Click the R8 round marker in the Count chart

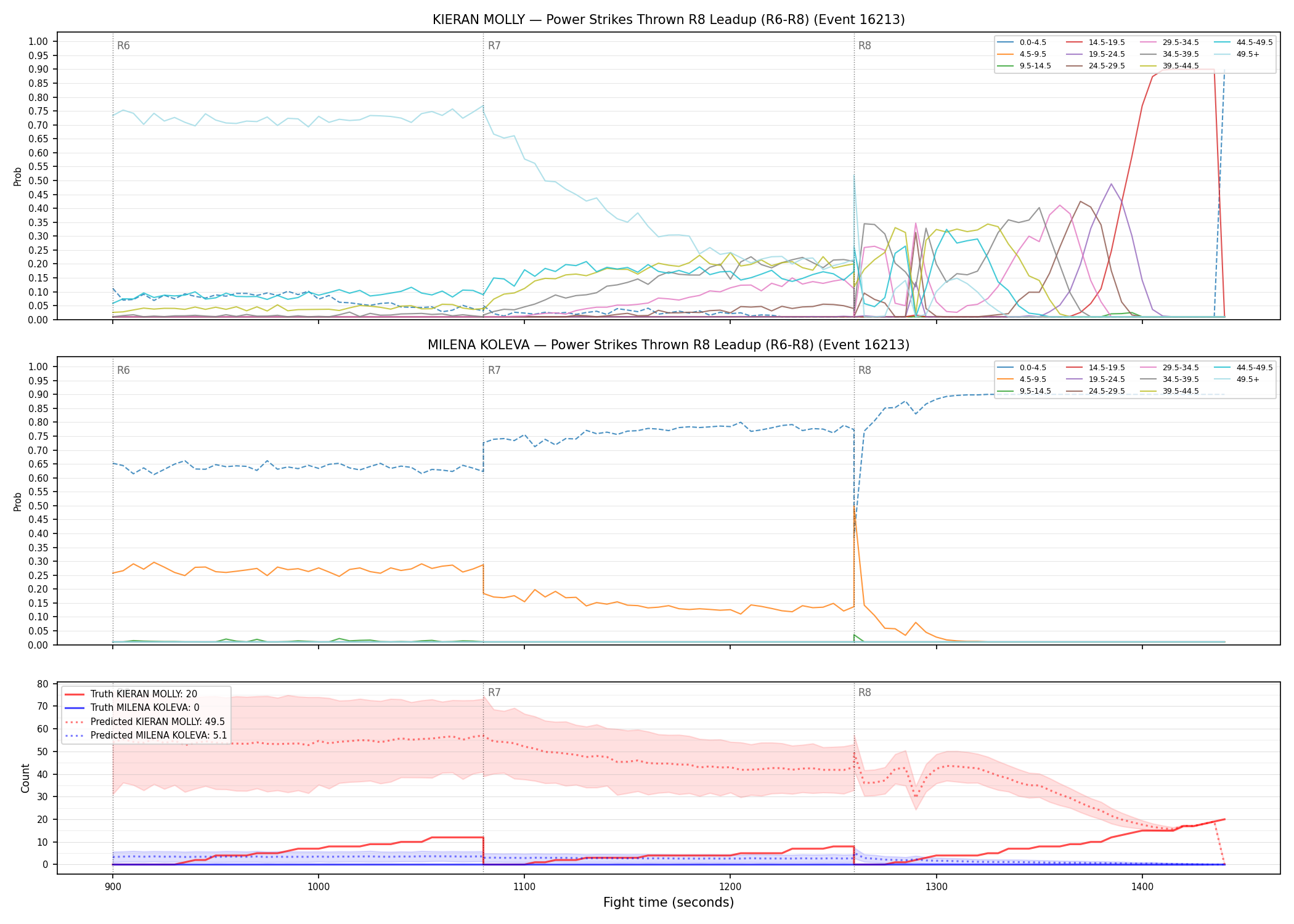[x=865, y=692]
